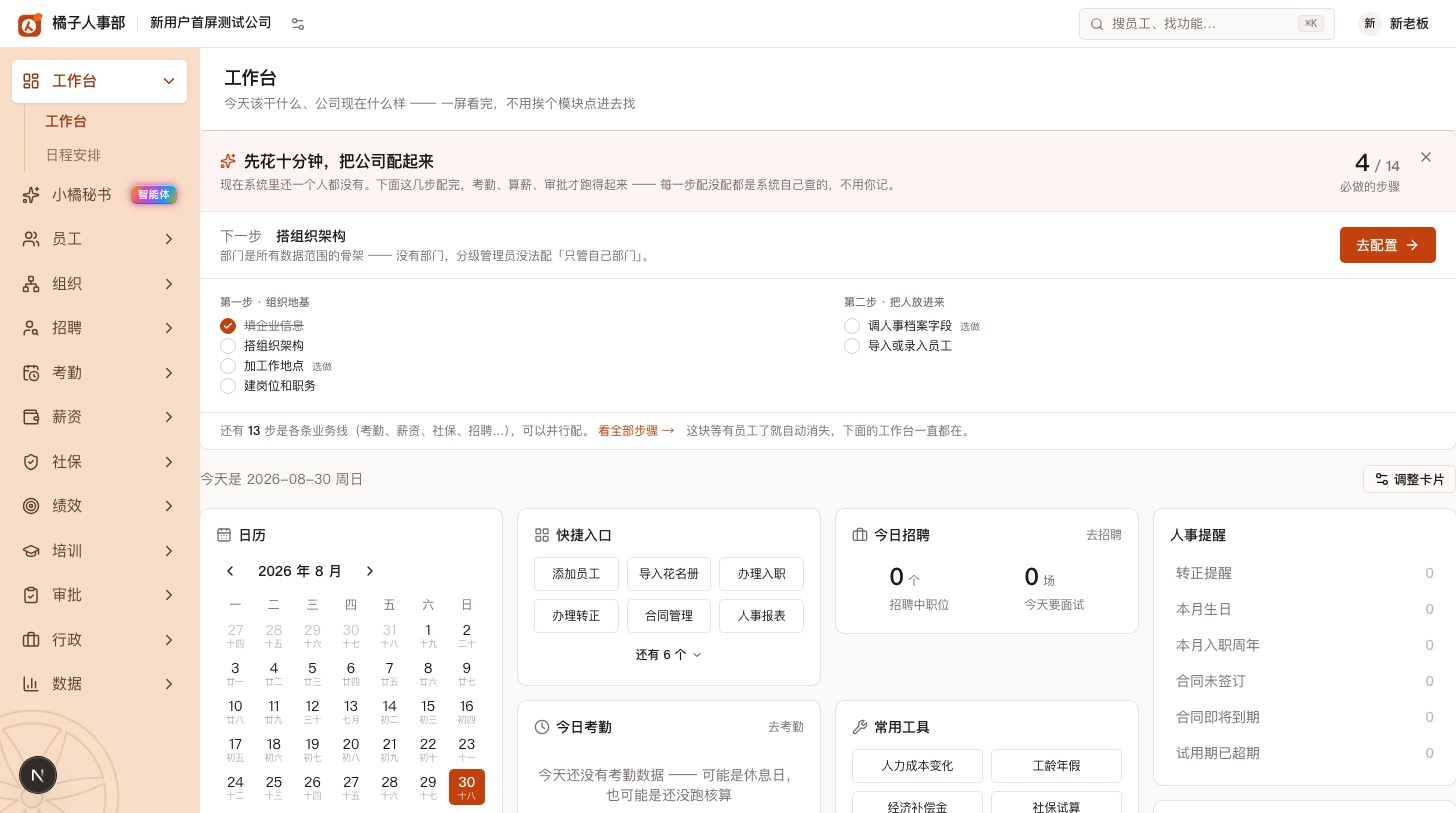Image resolution: width=1456 pixels, height=813 pixels.
Task: Check the 建岗位和职务 step circle
Action: pos(228,386)
